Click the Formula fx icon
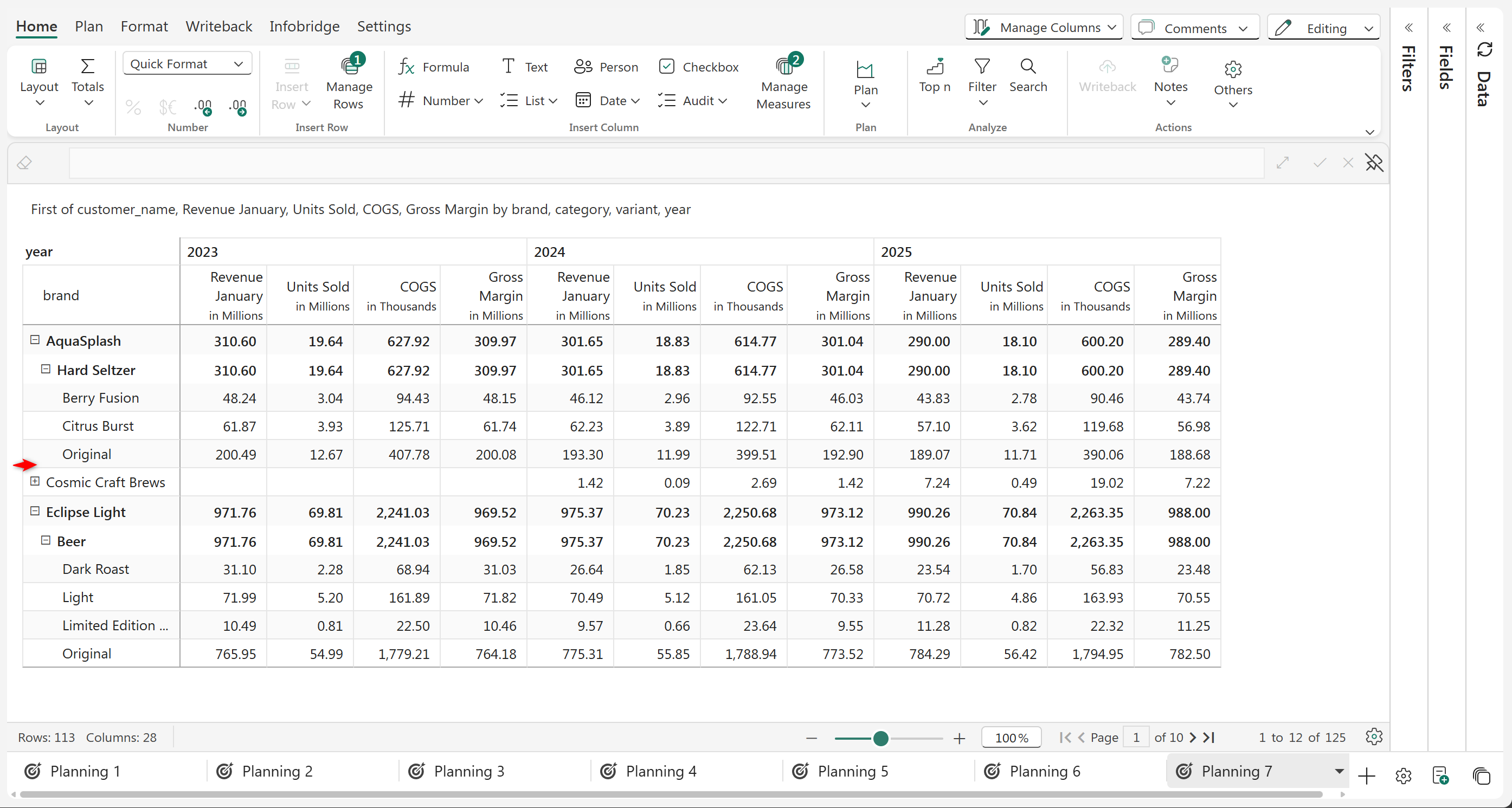Image resolution: width=1512 pixels, height=808 pixels. coord(406,67)
